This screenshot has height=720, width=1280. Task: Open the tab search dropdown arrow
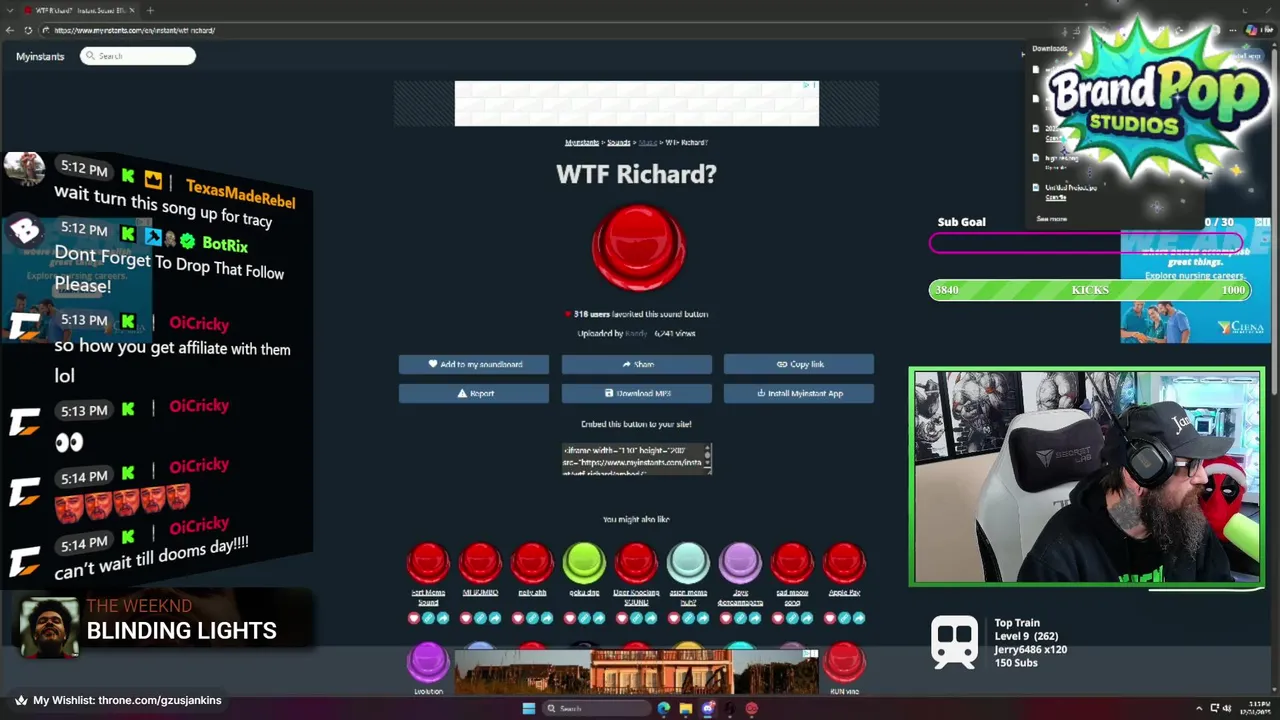[x=9, y=10]
